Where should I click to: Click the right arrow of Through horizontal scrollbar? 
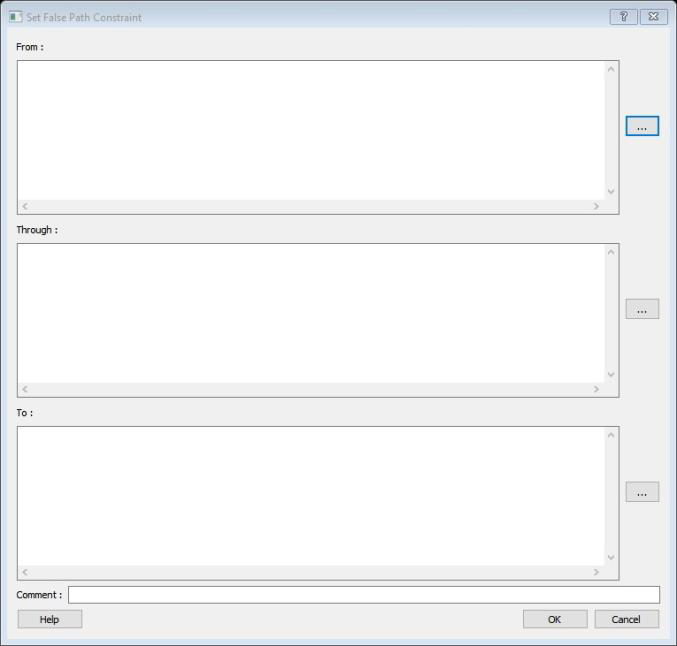pos(596,390)
